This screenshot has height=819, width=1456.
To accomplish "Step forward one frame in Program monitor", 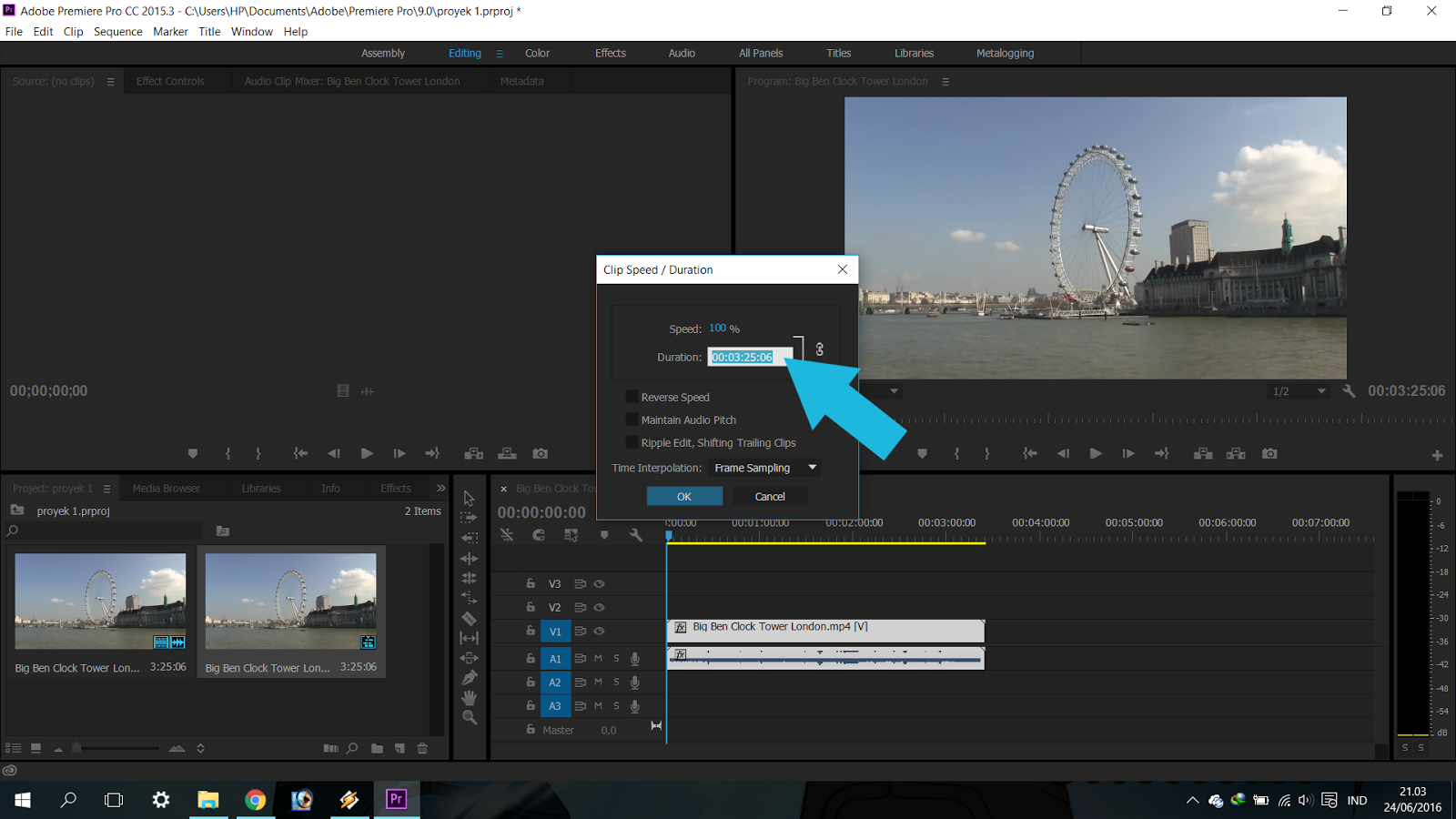I will click(x=1128, y=453).
